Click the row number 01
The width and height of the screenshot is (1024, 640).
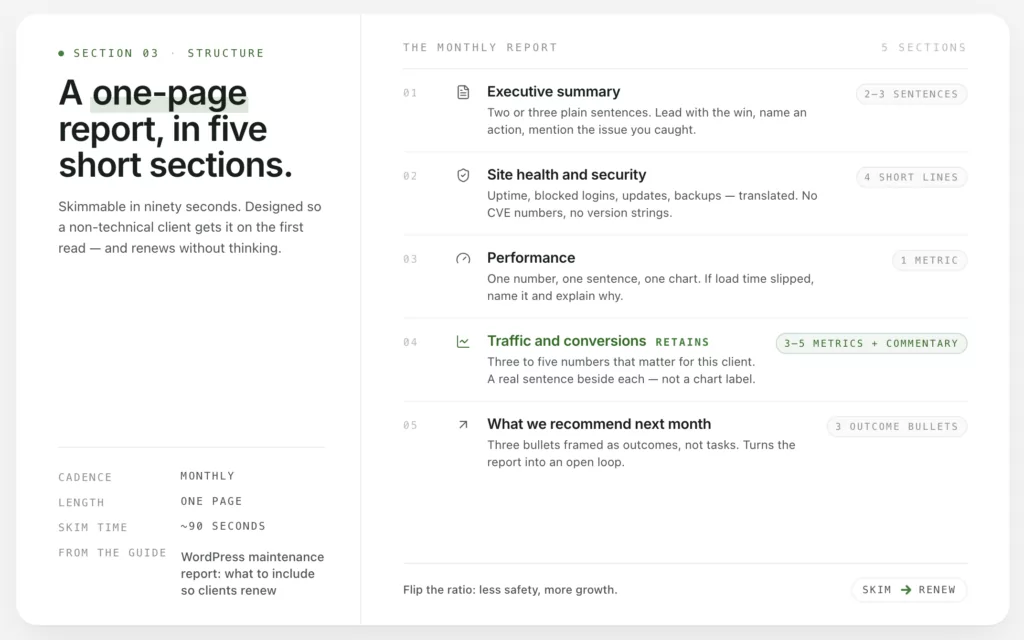pyautogui.click(x=410, y=93)
